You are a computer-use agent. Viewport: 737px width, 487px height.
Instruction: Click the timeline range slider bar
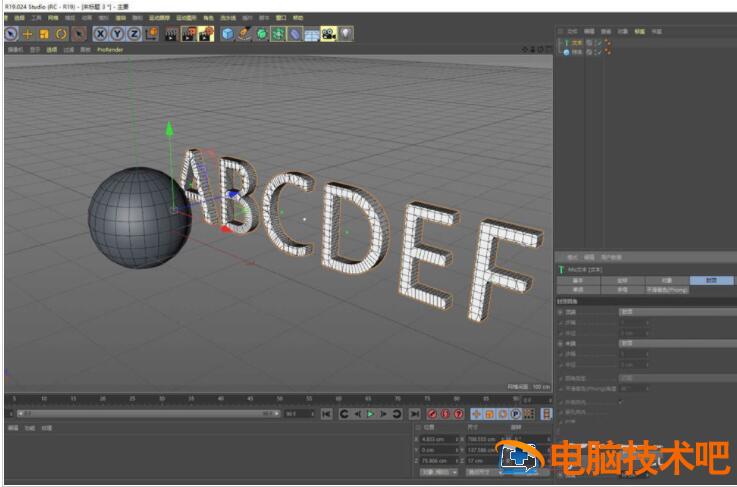point(149,414)
